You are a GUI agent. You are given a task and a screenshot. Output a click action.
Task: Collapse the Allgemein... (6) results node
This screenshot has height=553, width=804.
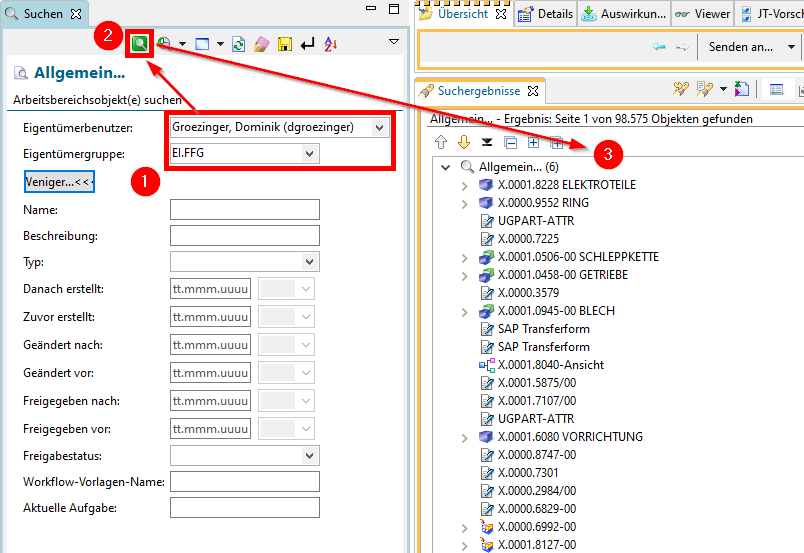(446, 167)
